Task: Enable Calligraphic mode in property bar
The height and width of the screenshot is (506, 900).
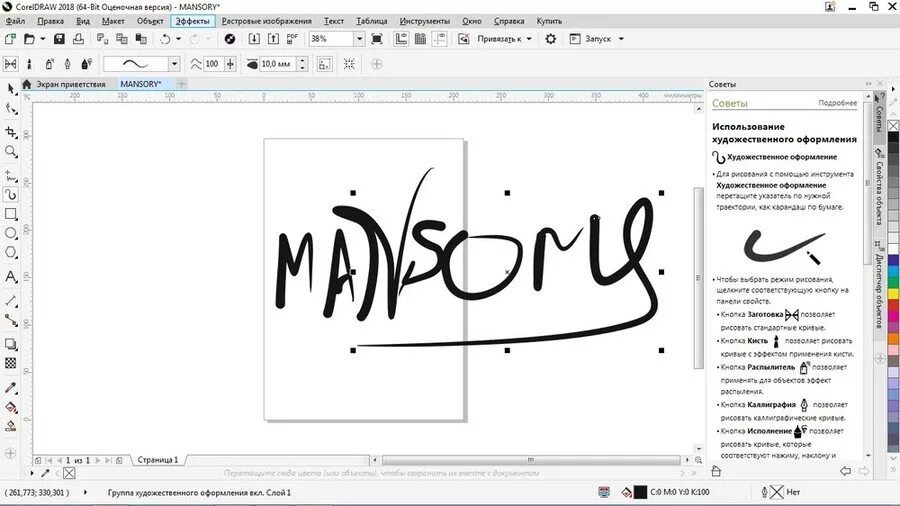Action: pos(67,64)
